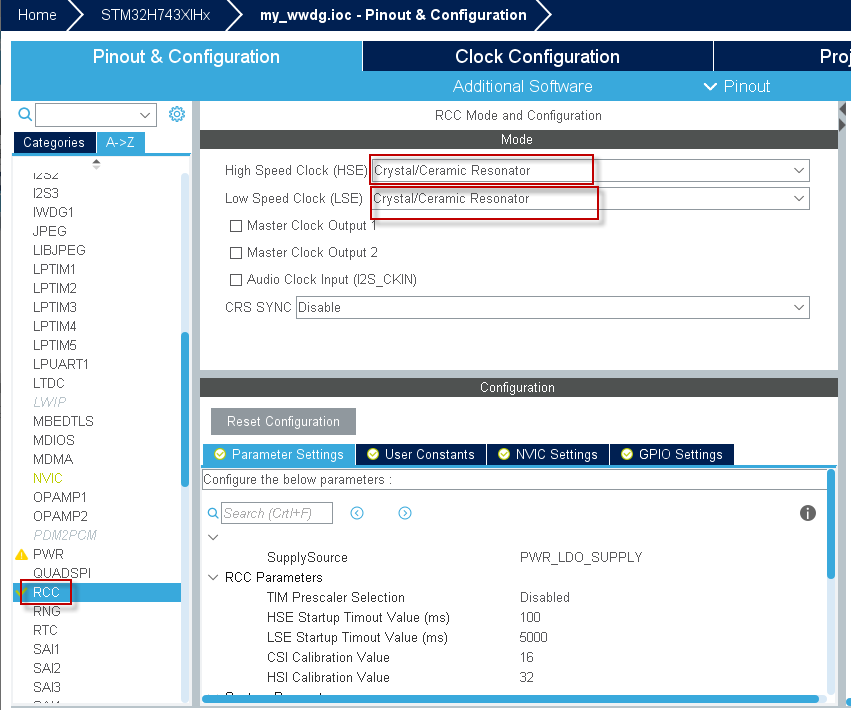The width and height of the screenshot is (851, 710).
Task: Click the peripheral list vertical scrollbar
Action: 185,410
